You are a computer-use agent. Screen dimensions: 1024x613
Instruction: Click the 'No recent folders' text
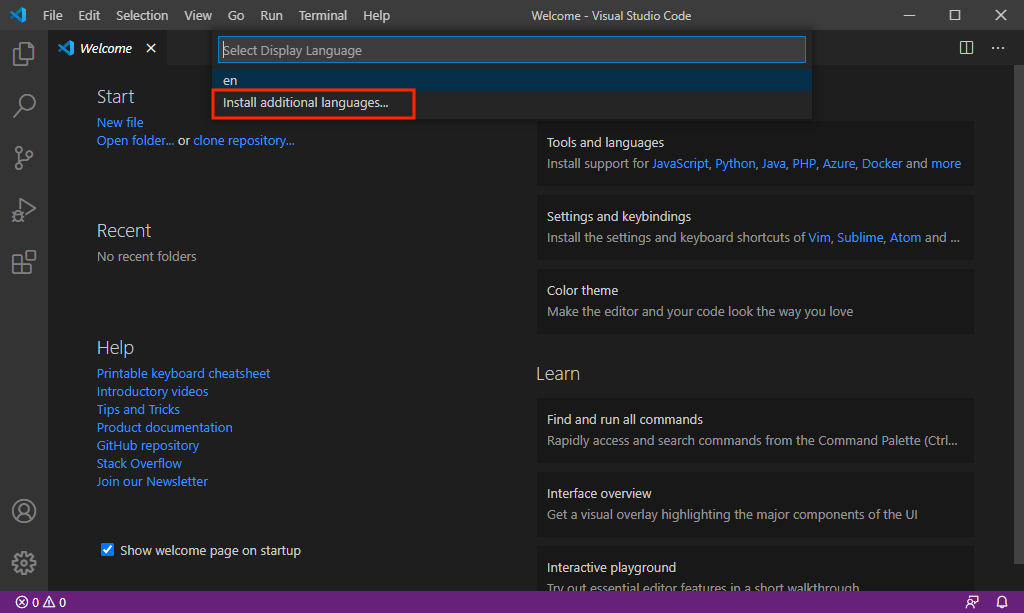(x=146, y=257)
